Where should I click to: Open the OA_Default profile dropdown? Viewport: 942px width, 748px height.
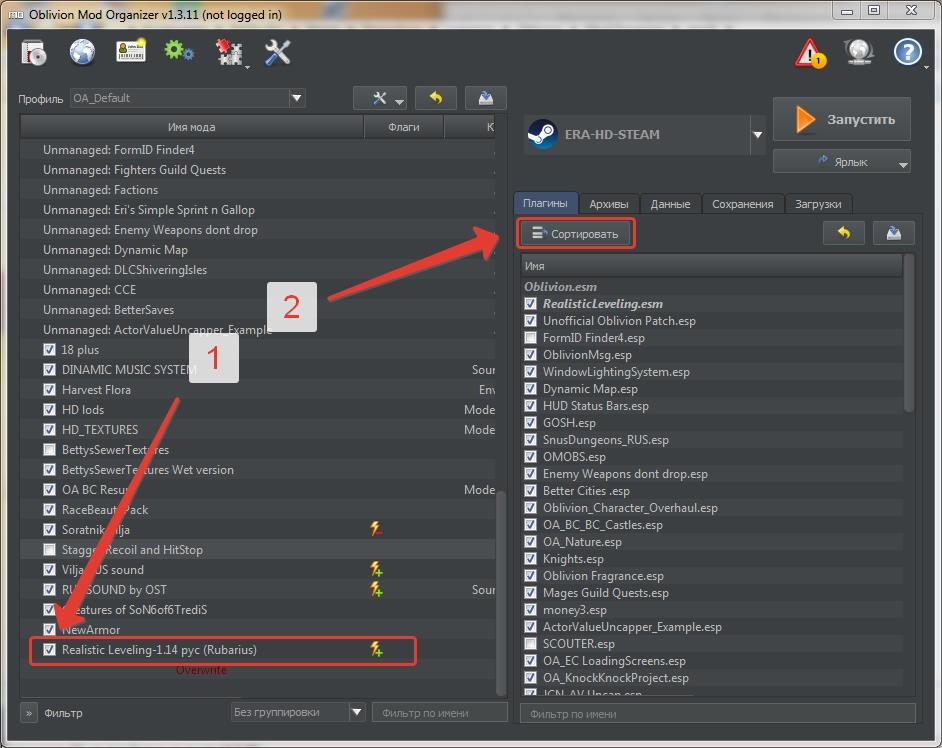(296, 98)
